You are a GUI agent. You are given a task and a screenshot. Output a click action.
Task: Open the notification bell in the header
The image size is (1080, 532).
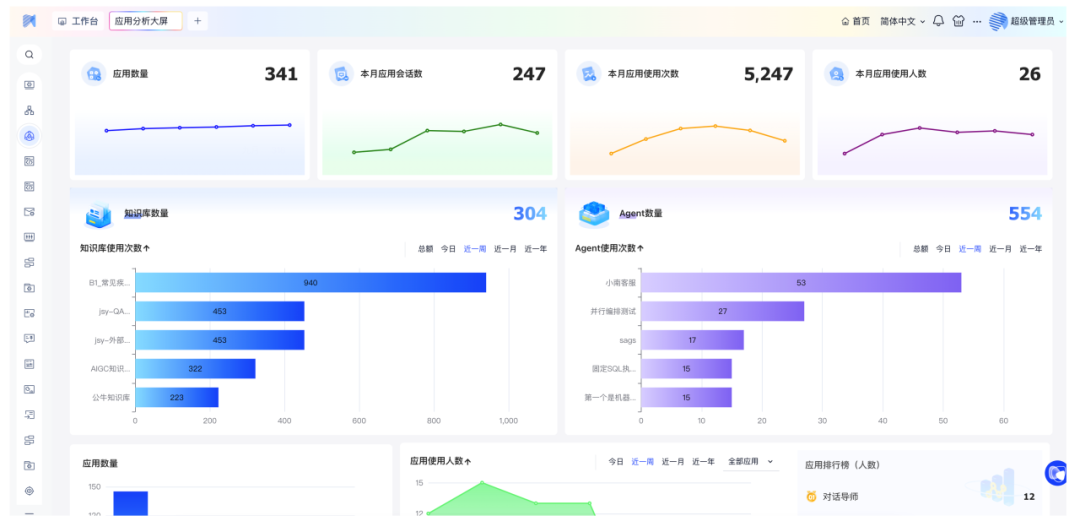938,21
